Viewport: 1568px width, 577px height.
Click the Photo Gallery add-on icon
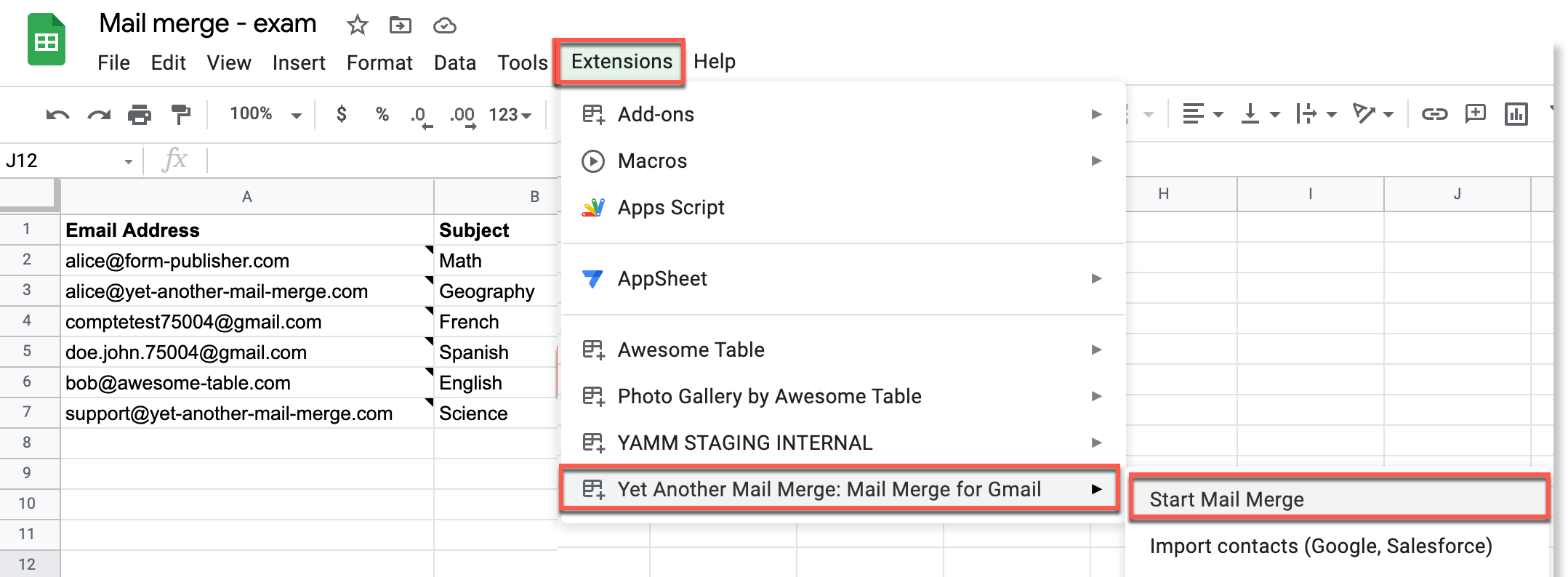[593, 397]
